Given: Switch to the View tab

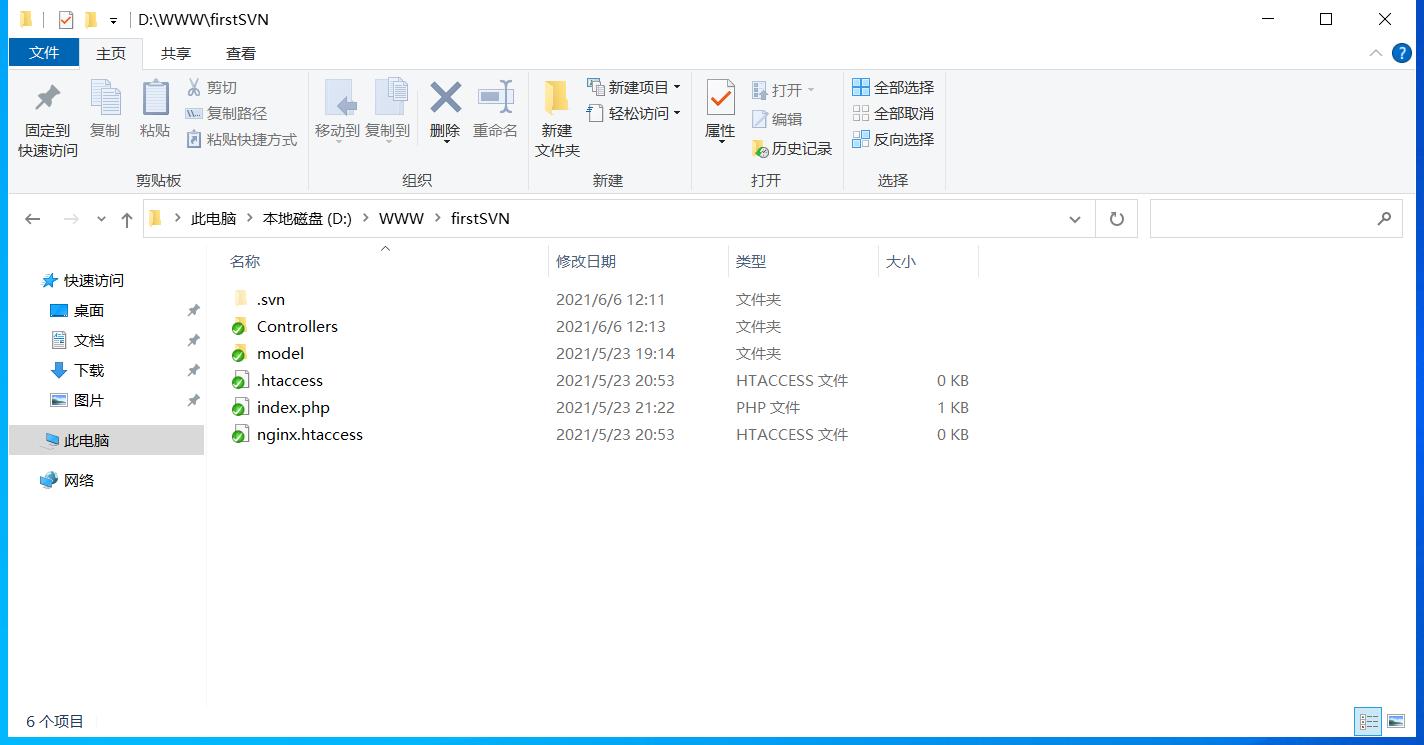Looking at the screenshot, I should tap(240, 54).
